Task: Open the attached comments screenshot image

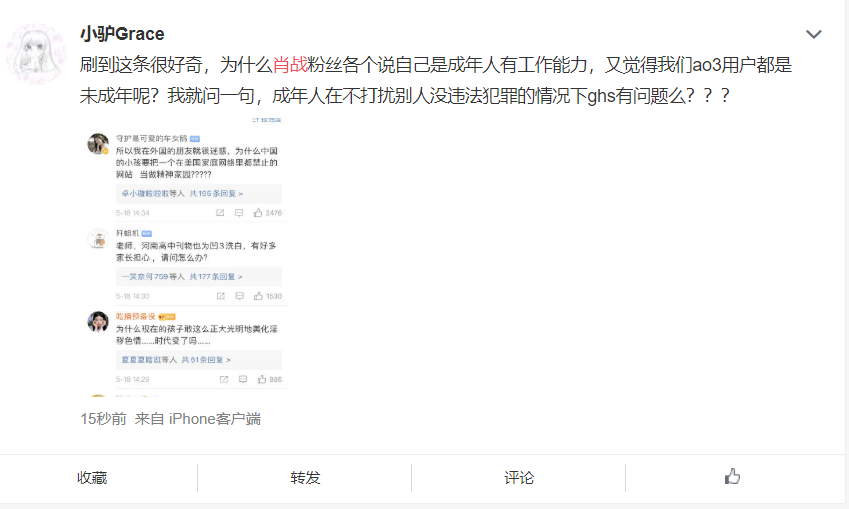Action: coord(187,256)
